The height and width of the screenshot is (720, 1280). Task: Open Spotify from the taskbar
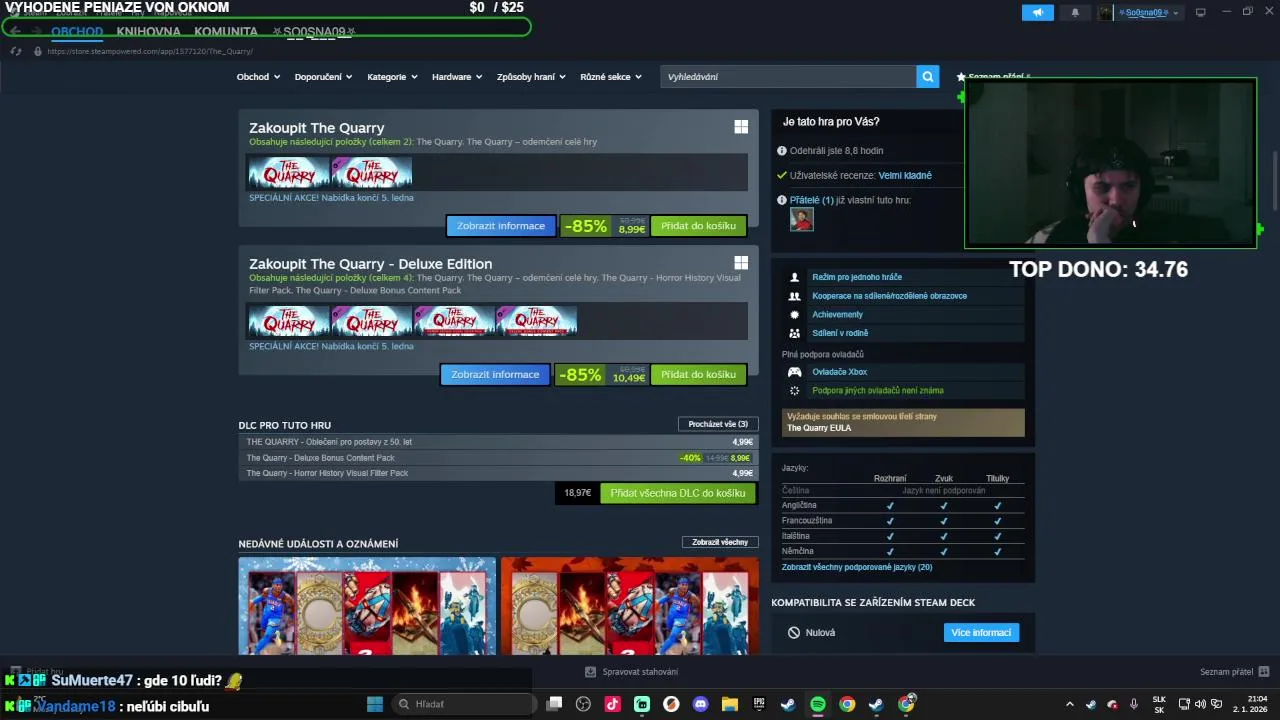[817, 704]
